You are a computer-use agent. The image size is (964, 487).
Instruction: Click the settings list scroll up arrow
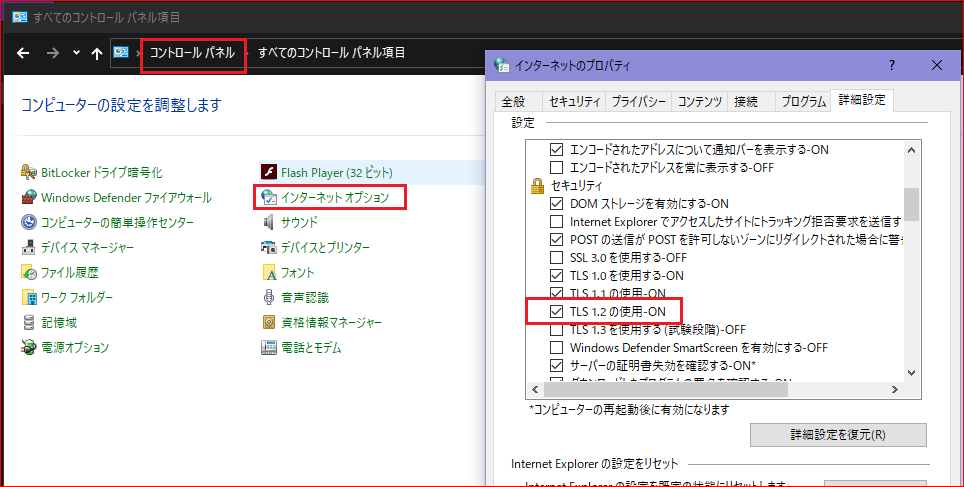[x=911, y=149]
